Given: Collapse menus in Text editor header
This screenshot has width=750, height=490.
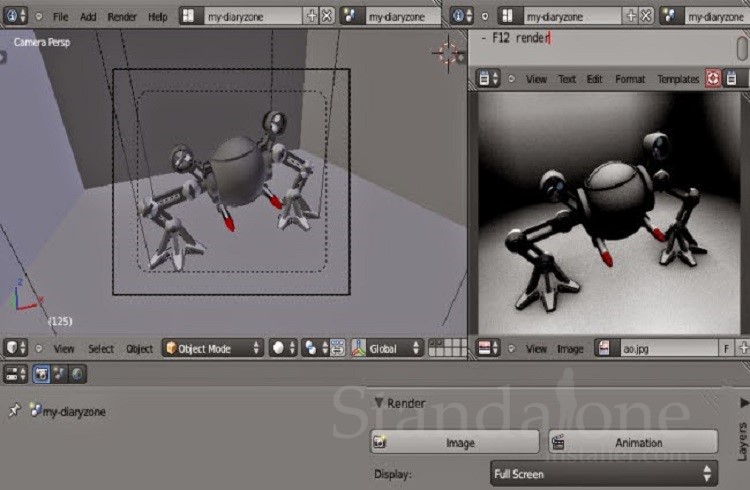Looking at the screenshot, I should click(511, 78).
